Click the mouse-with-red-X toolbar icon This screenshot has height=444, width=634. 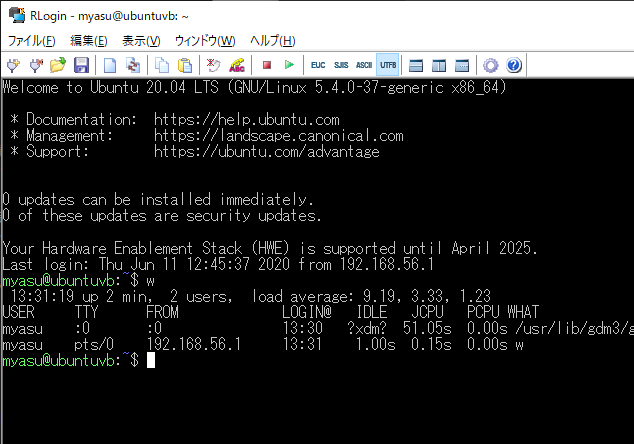[213, 65]
